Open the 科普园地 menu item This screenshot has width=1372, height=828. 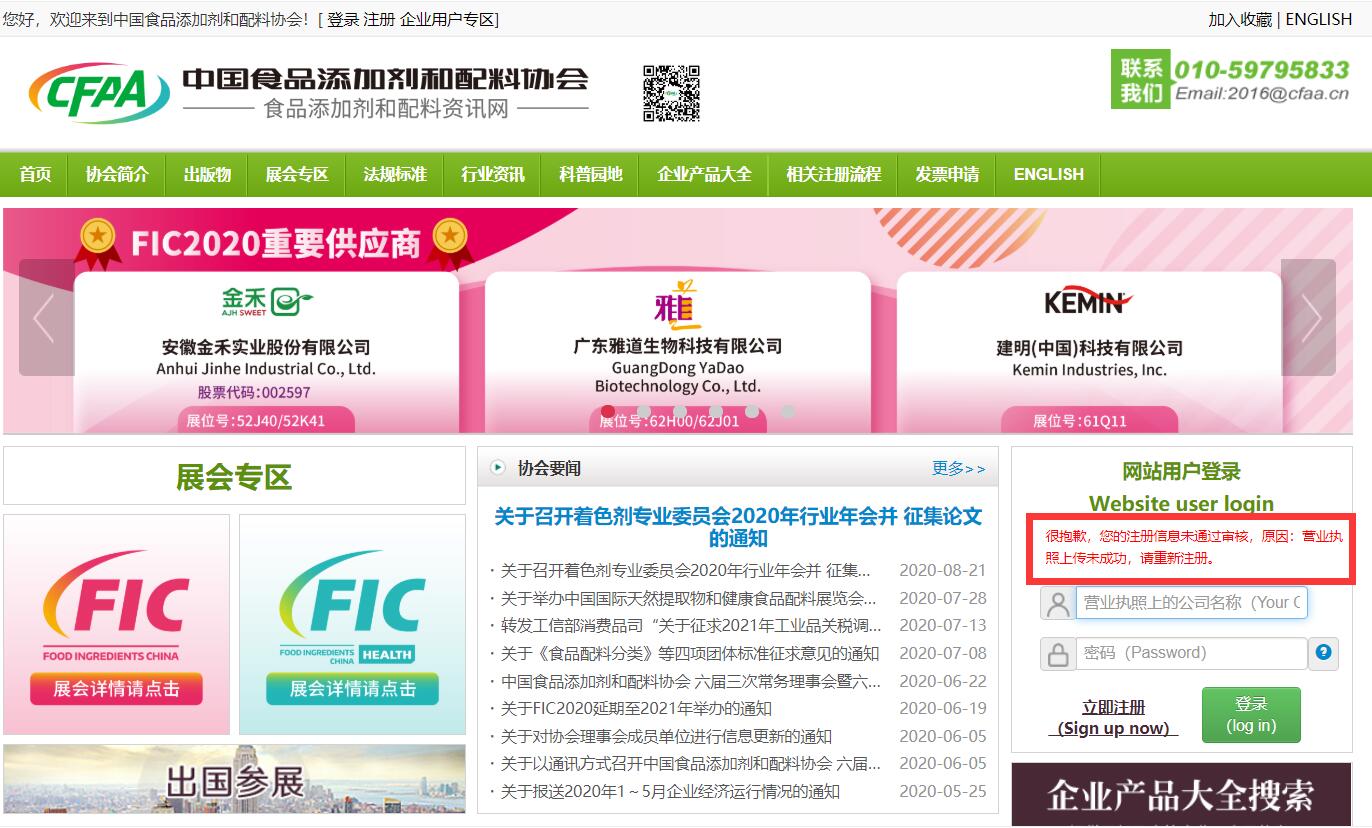tap(591, 174)
